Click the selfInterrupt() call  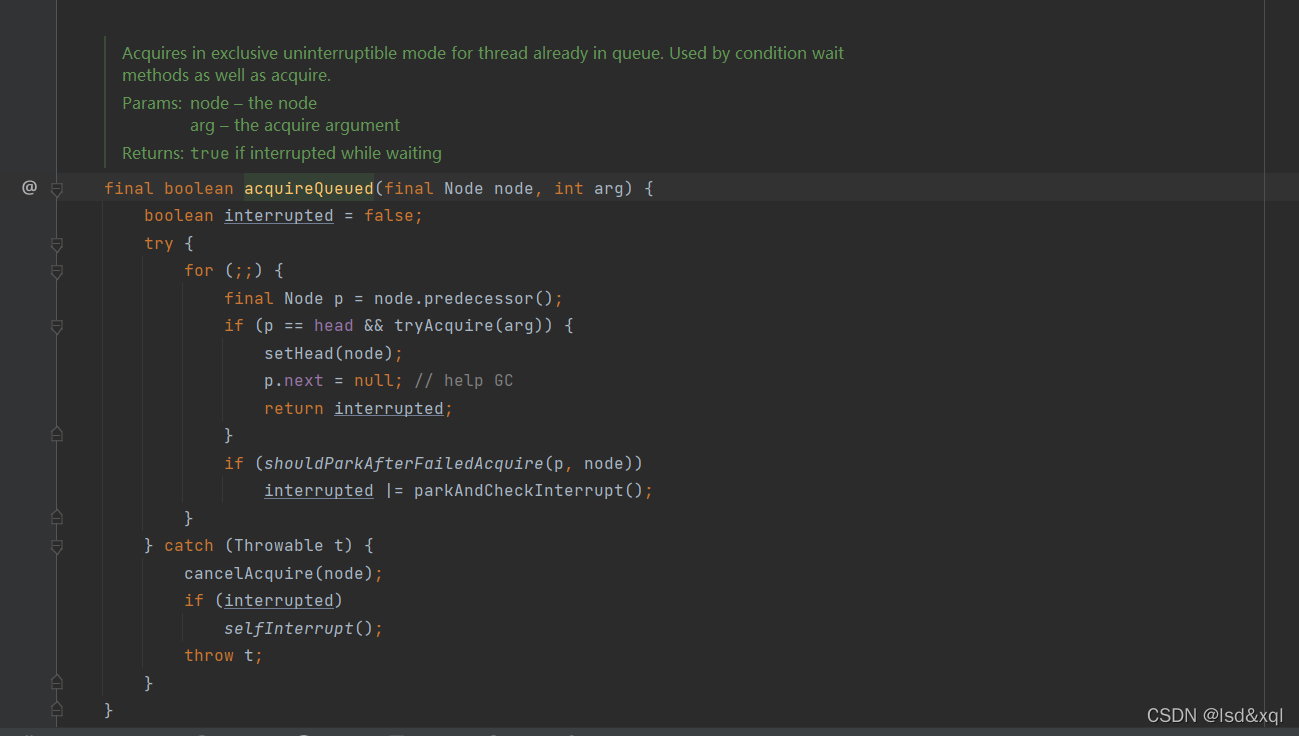point(298,628)
